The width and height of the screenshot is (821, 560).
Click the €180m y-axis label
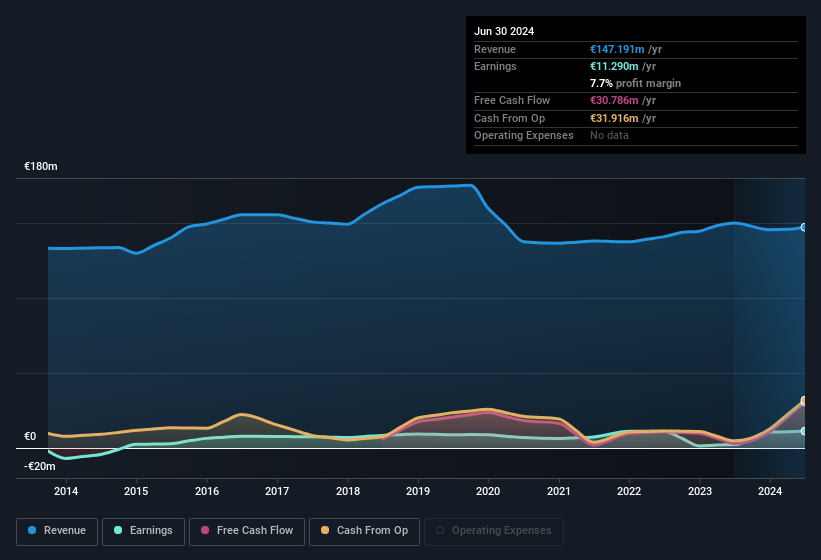pos(41,166)
